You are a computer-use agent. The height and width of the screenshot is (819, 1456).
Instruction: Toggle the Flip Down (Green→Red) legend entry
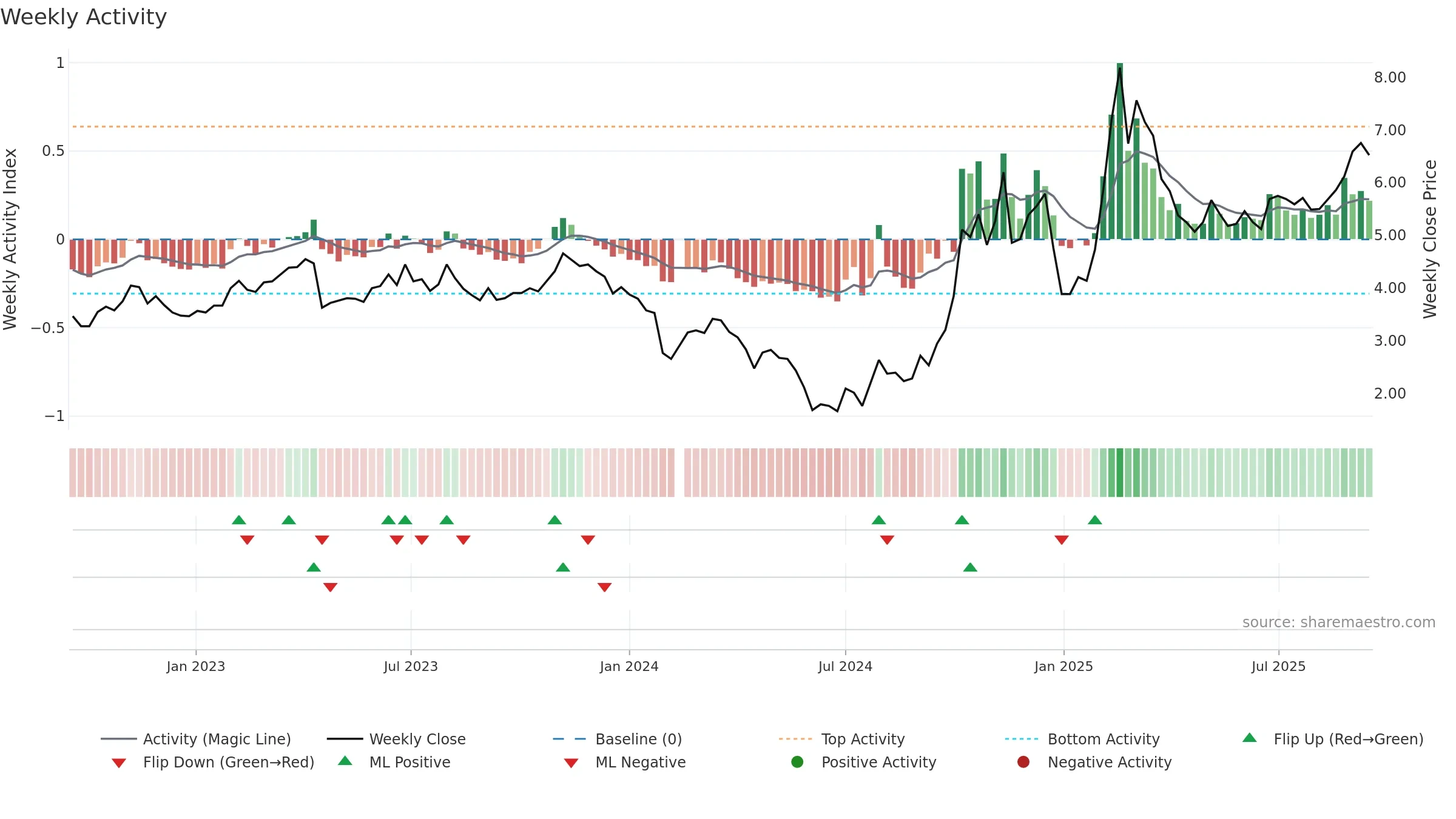(212, 762)
